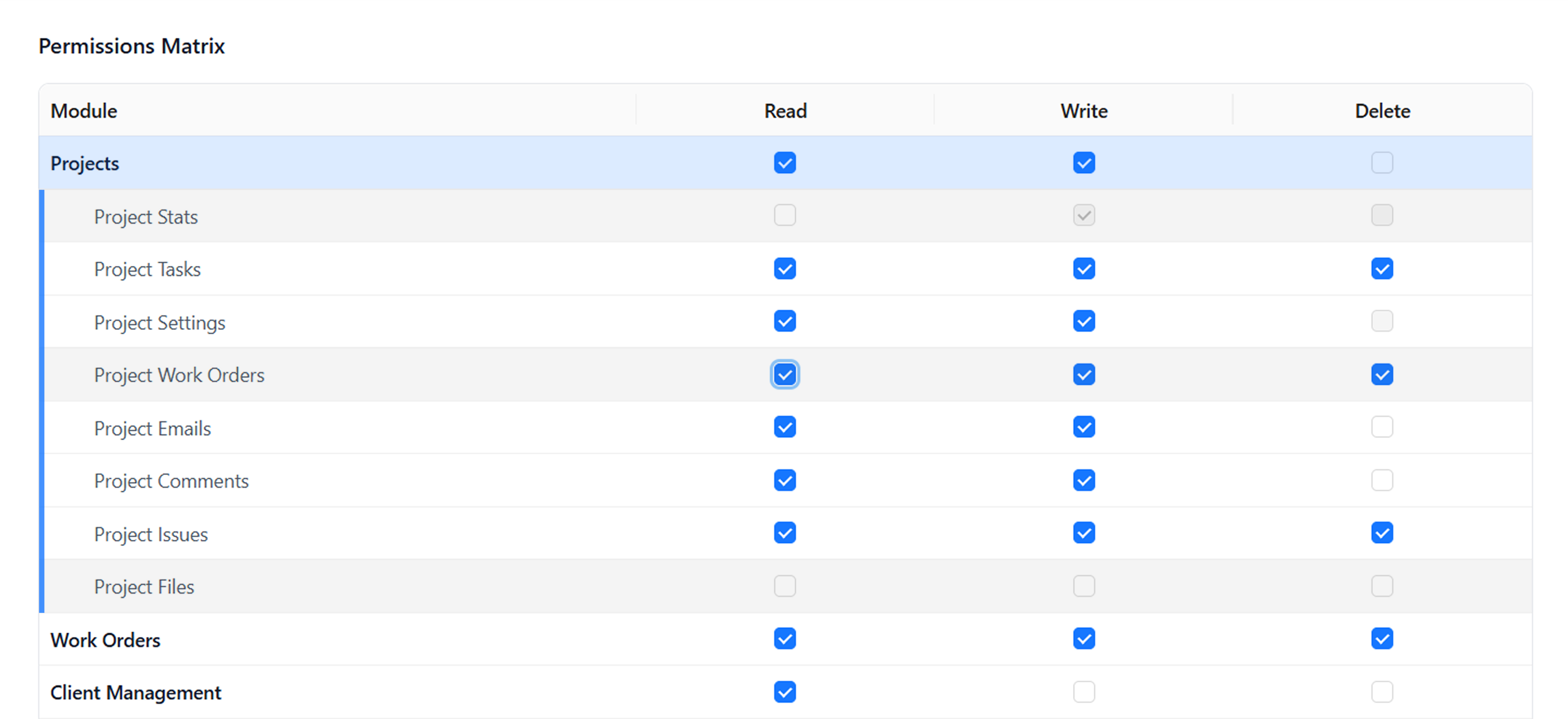
Task: Disable Delete for Work Orders module
Action: pos(1382,639)
